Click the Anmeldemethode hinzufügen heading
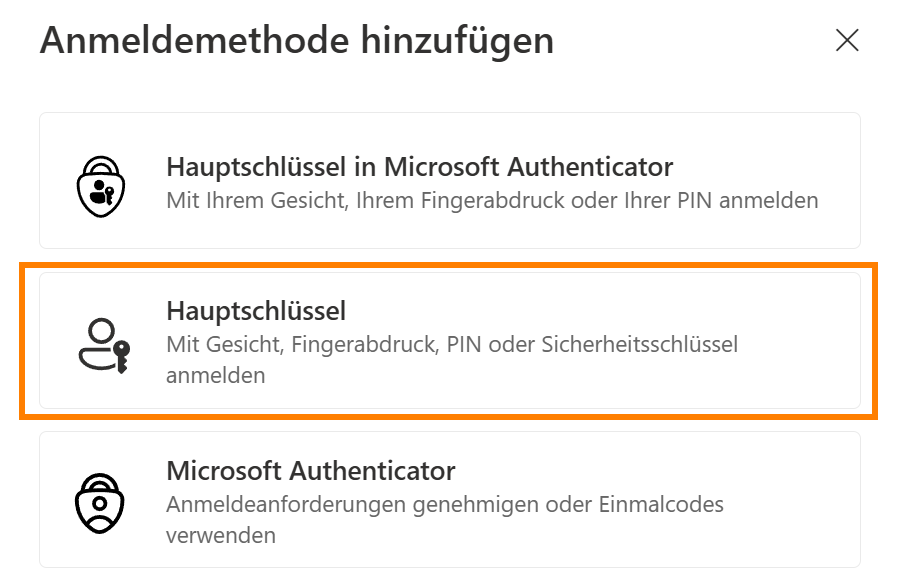Image resolution: width=903 pixels, height=577 pixels. click(x=297, y=40)
